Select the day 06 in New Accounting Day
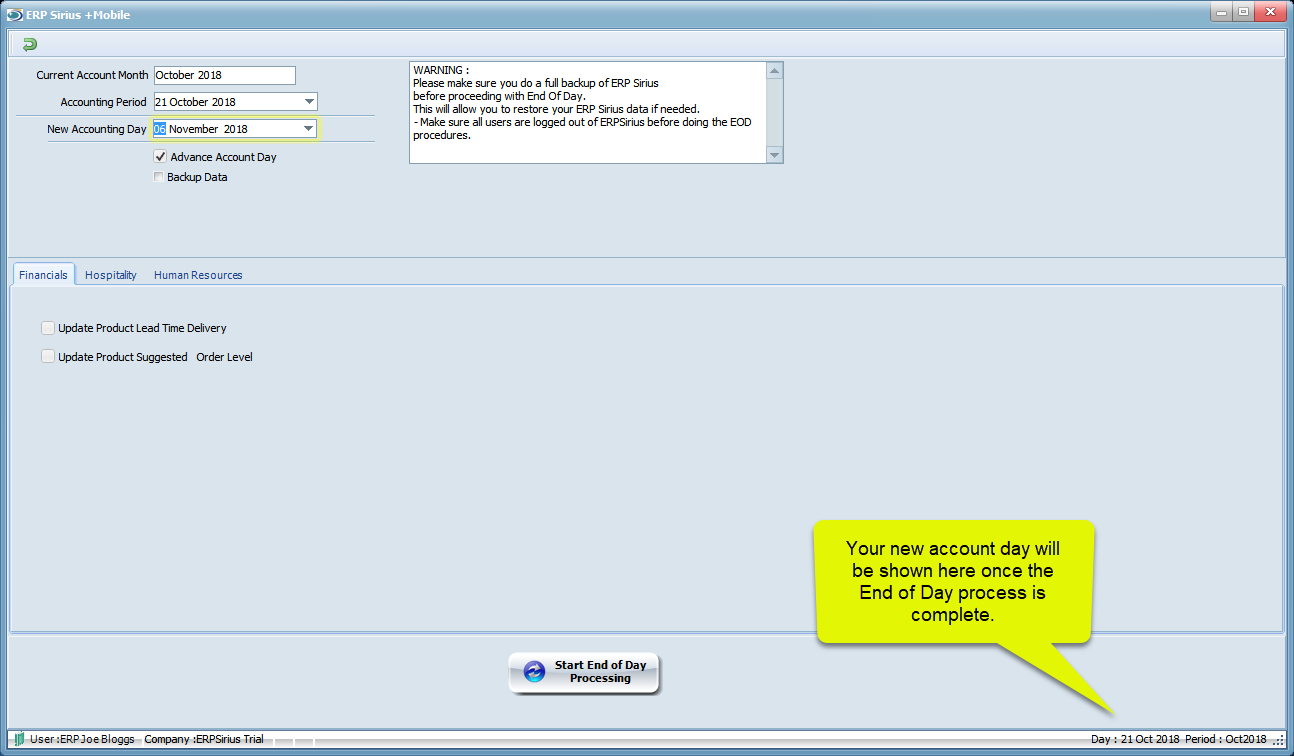Image resolution: width=1294 pixels, height=756 pixels. [159, 129]
